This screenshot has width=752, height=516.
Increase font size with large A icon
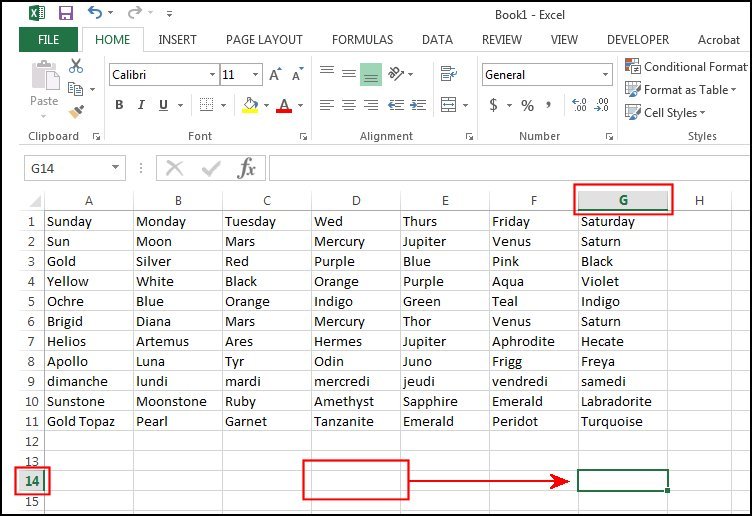[x=275, y=74]
